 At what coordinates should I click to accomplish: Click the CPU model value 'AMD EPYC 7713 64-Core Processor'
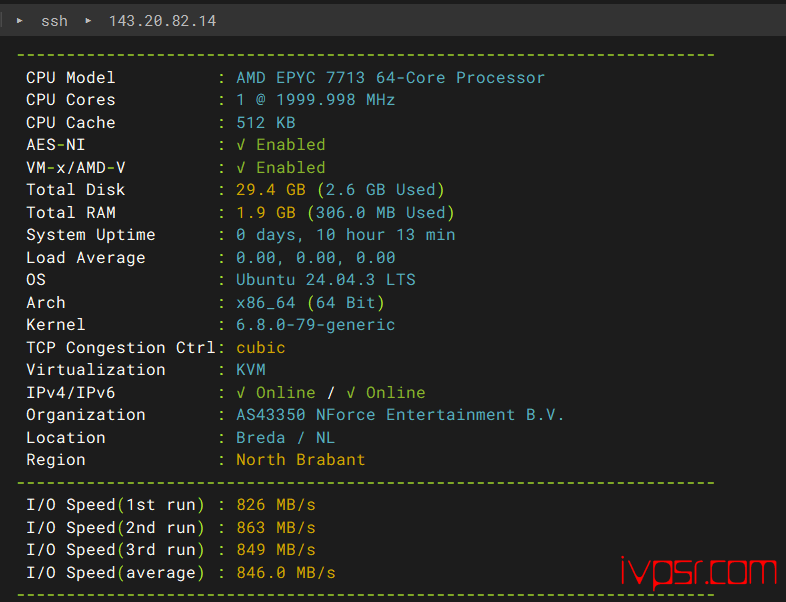(x=390, y=78)
